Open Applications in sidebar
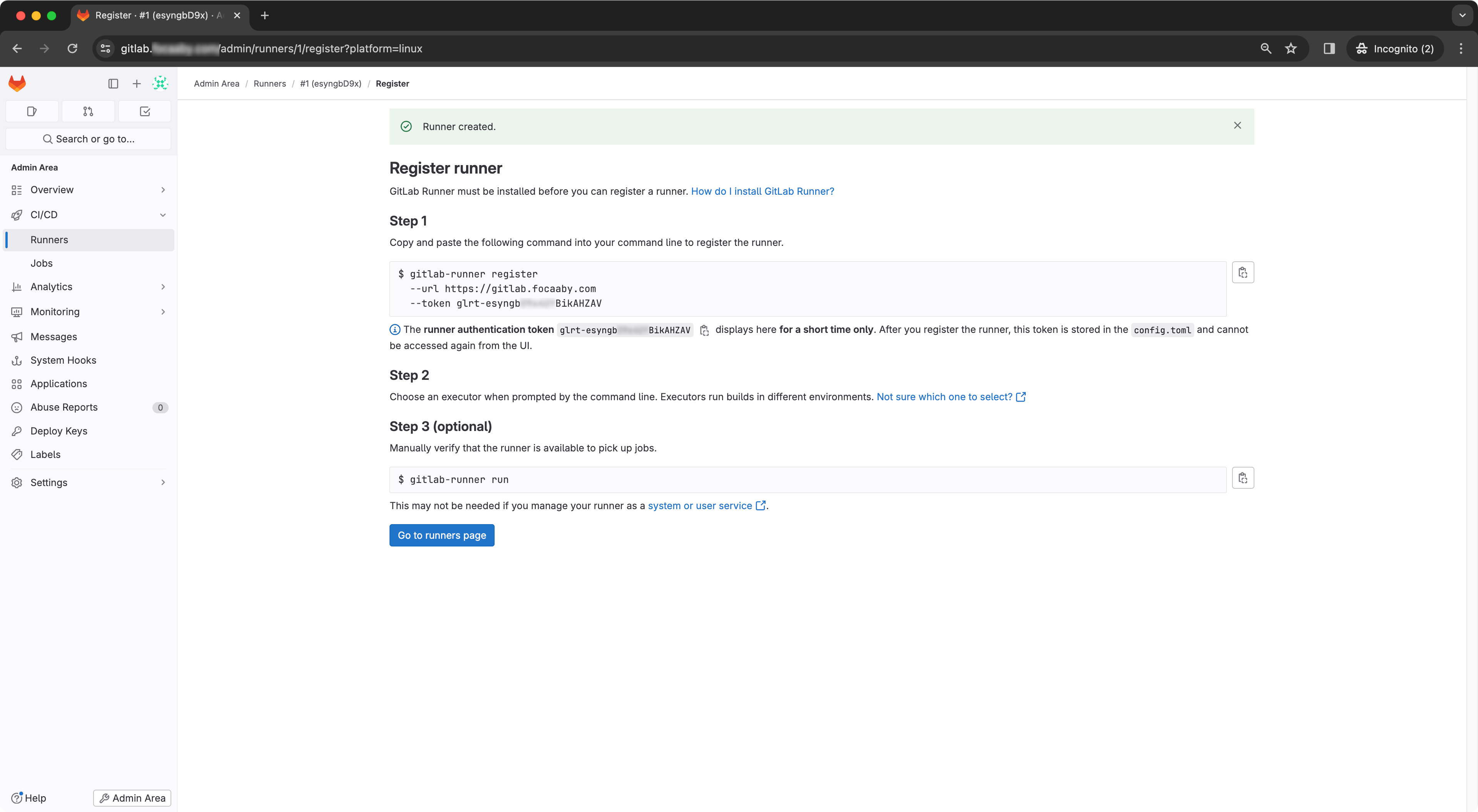The width and height of the screenshot is (1478, 812). pyautogui.click(x=89, y=384)
